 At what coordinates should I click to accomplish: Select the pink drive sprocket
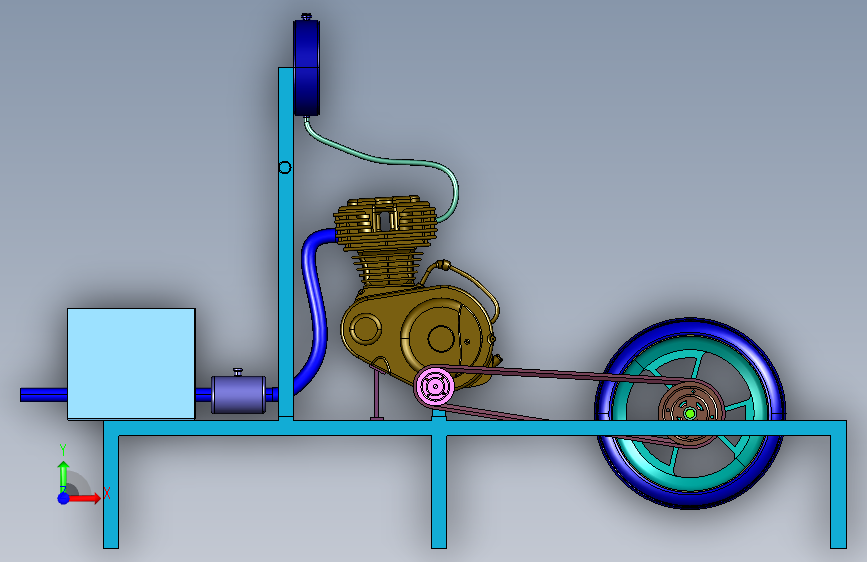point(435,386)
